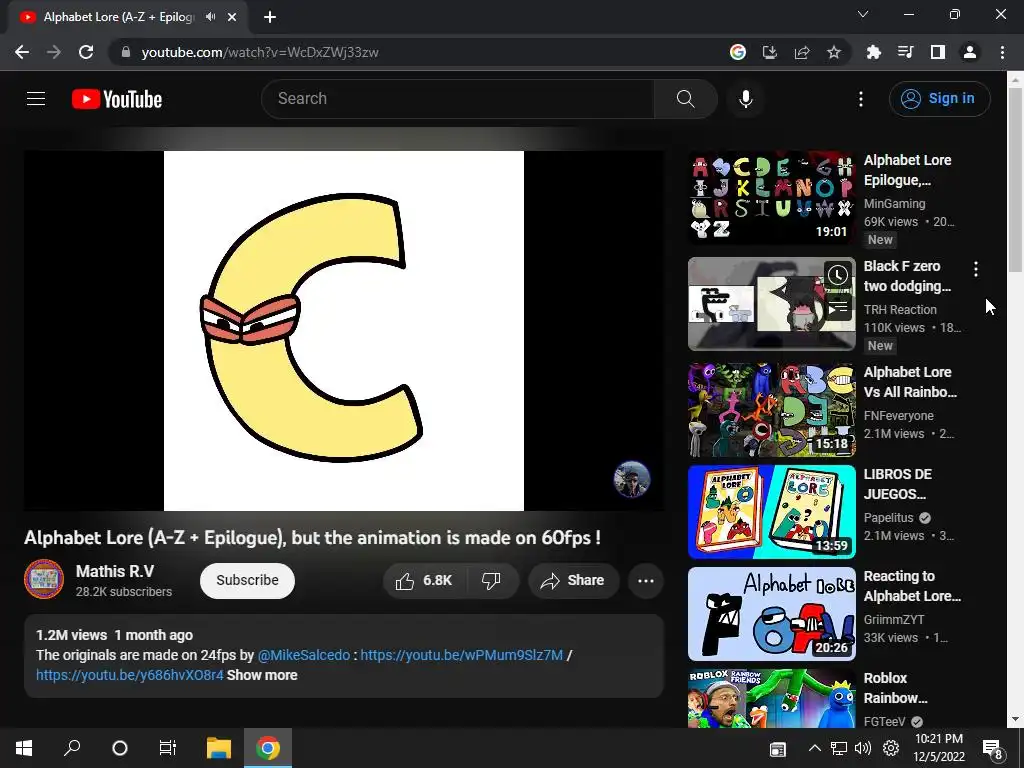Open Reacting to Alphabet Lore thumbnail
Image resolution: width=1024 pixels, height=768 pixels.
771,614
